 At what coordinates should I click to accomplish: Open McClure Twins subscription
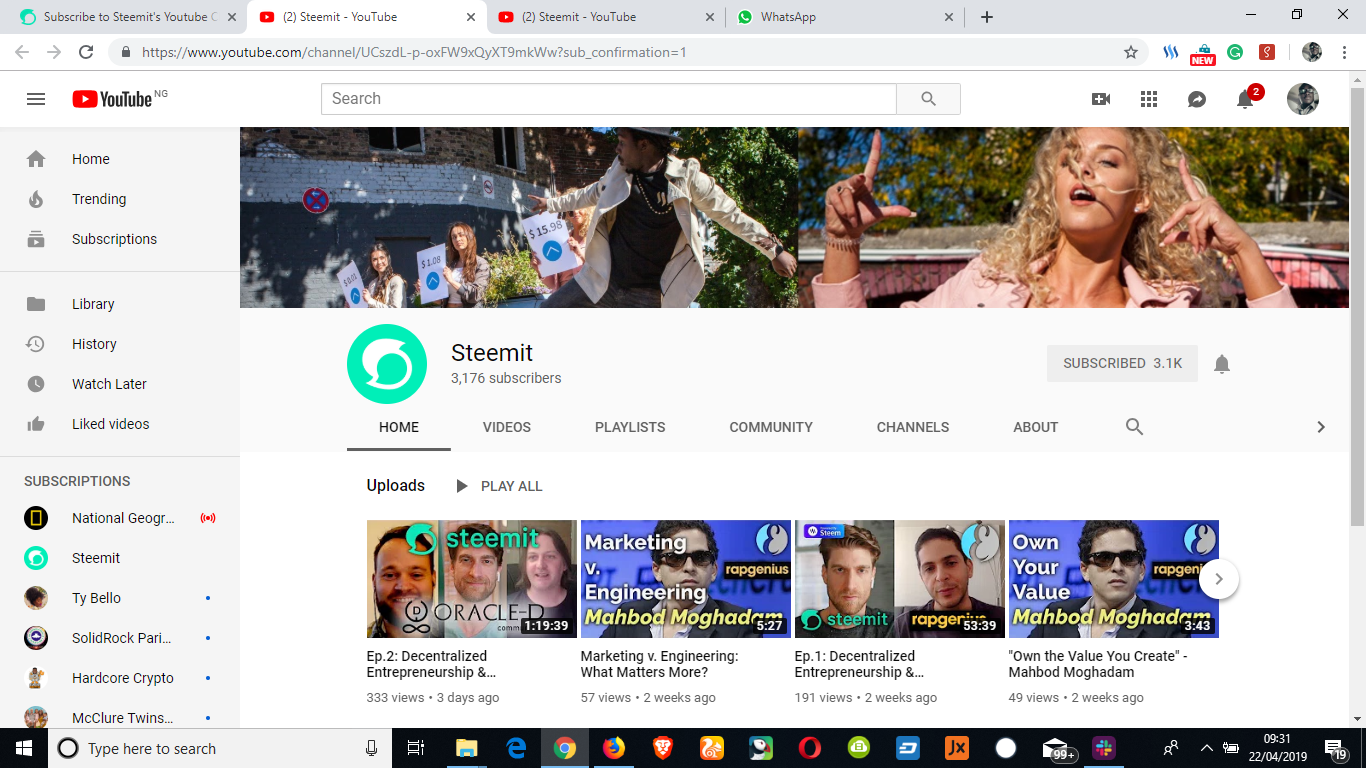120,717
